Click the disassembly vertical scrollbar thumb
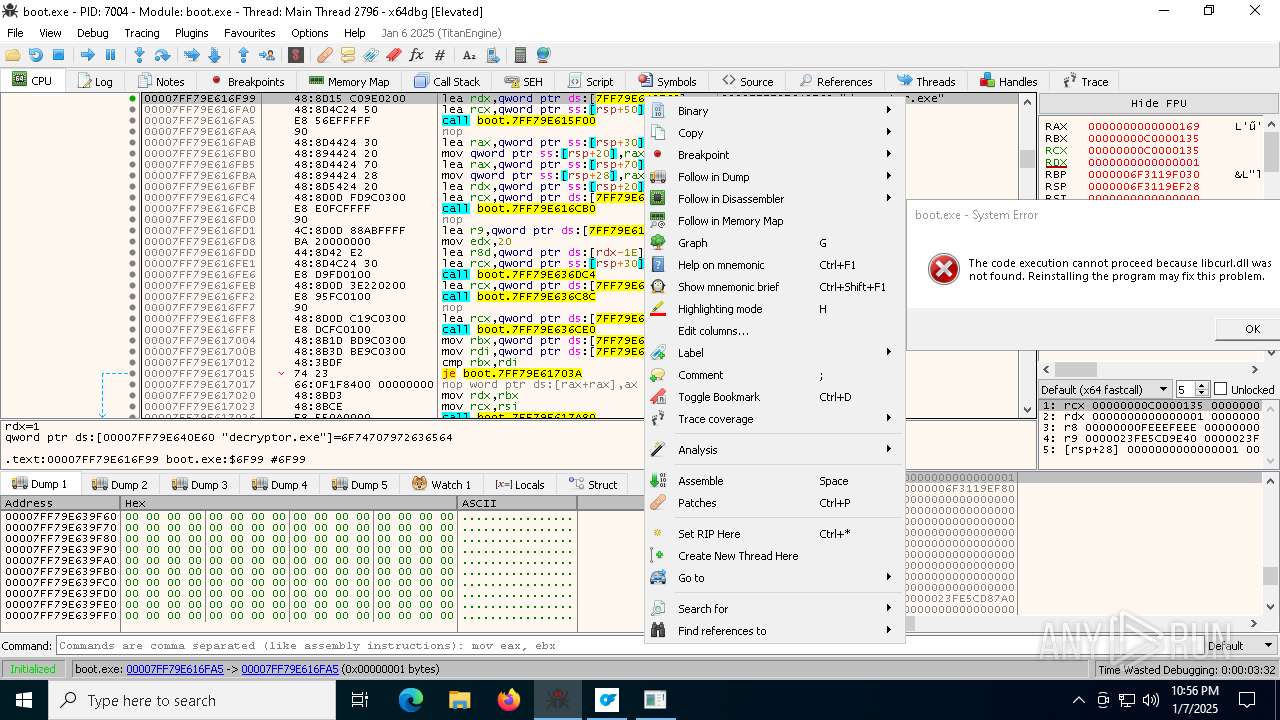Image resolution: width=1280 pixels, height=720 pixels. [x=1027, y=159]
